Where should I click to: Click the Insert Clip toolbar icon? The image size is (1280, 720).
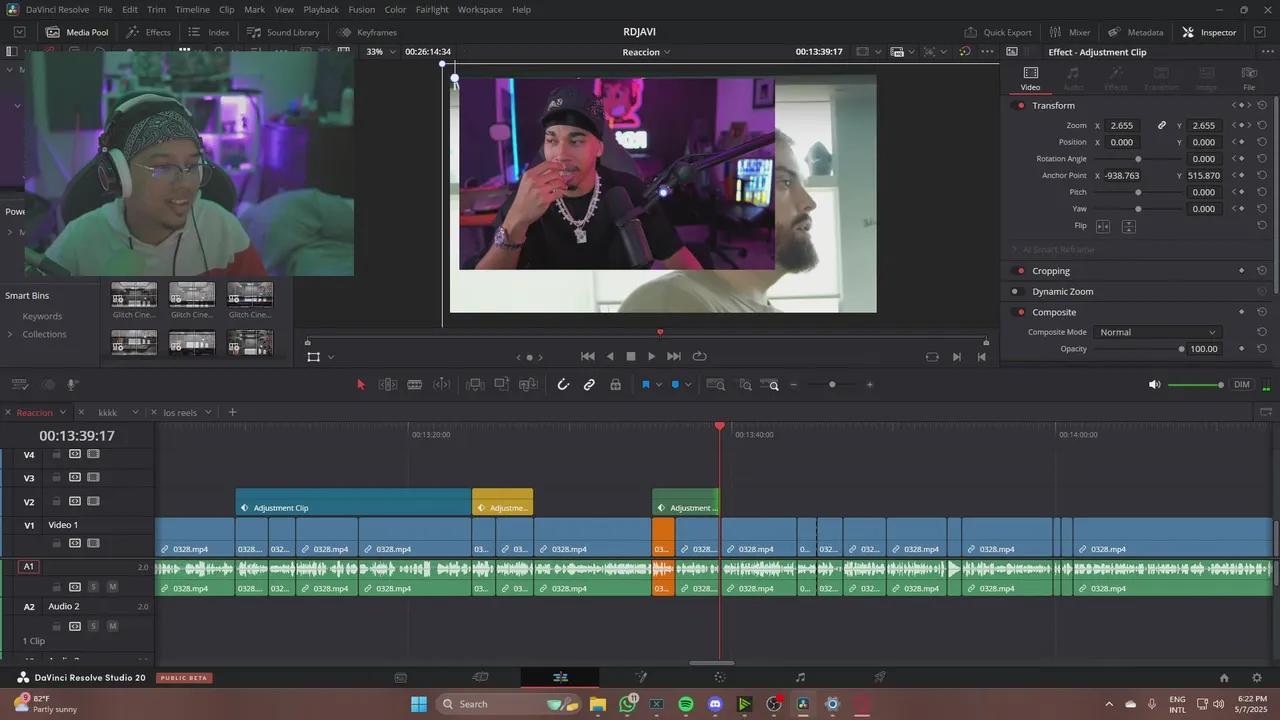(x=475, y=385)
